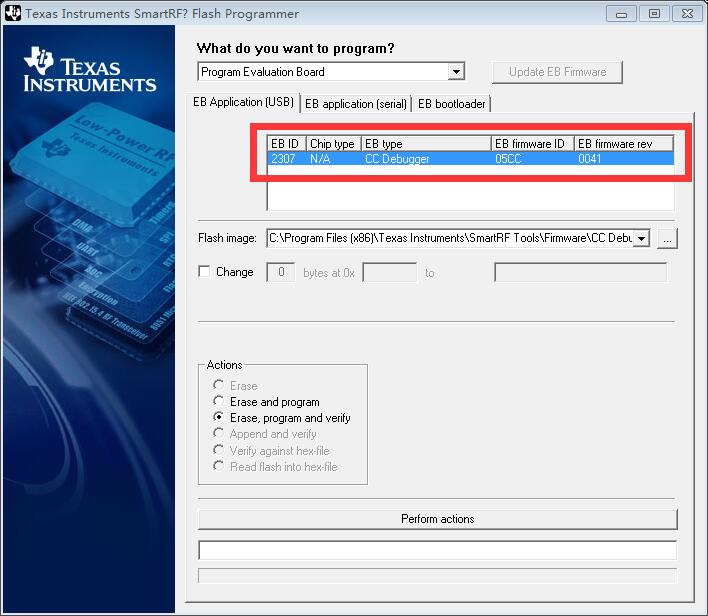
Task: Select Append and verify radio button
Action: 219,433
